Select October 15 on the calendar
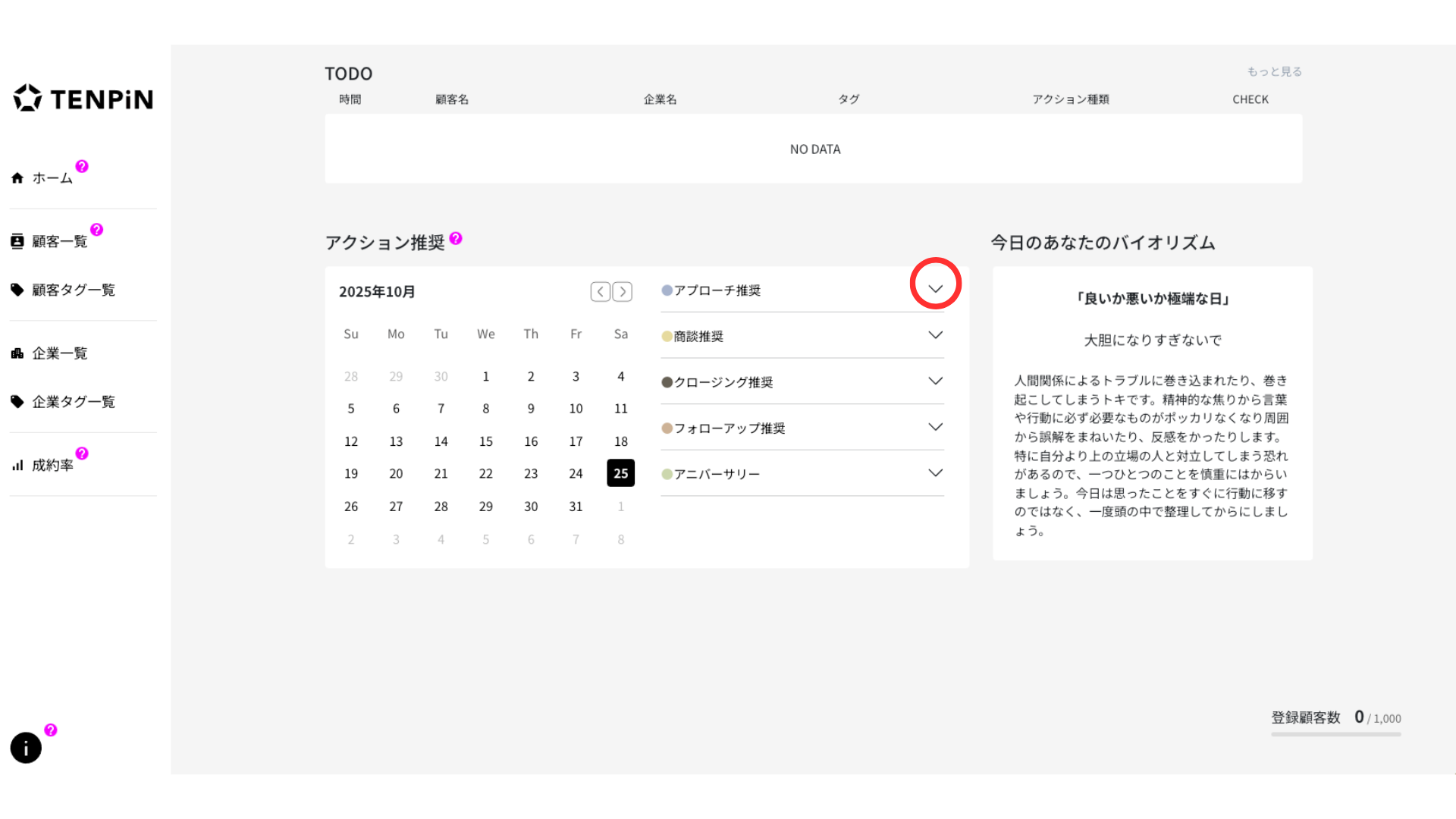This screenshot has width=1456, height=819. pyautogui.click(x=486, y=441)
